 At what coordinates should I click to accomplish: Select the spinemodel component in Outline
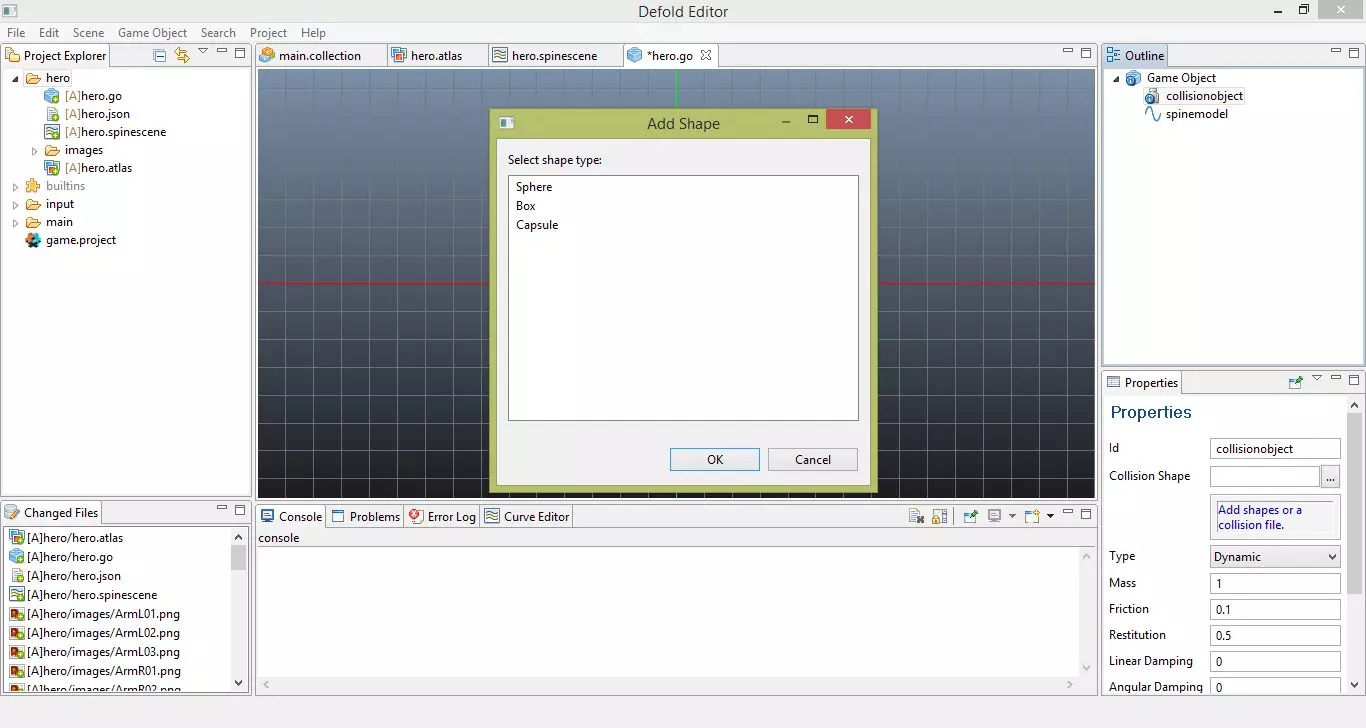(1196, 114)
